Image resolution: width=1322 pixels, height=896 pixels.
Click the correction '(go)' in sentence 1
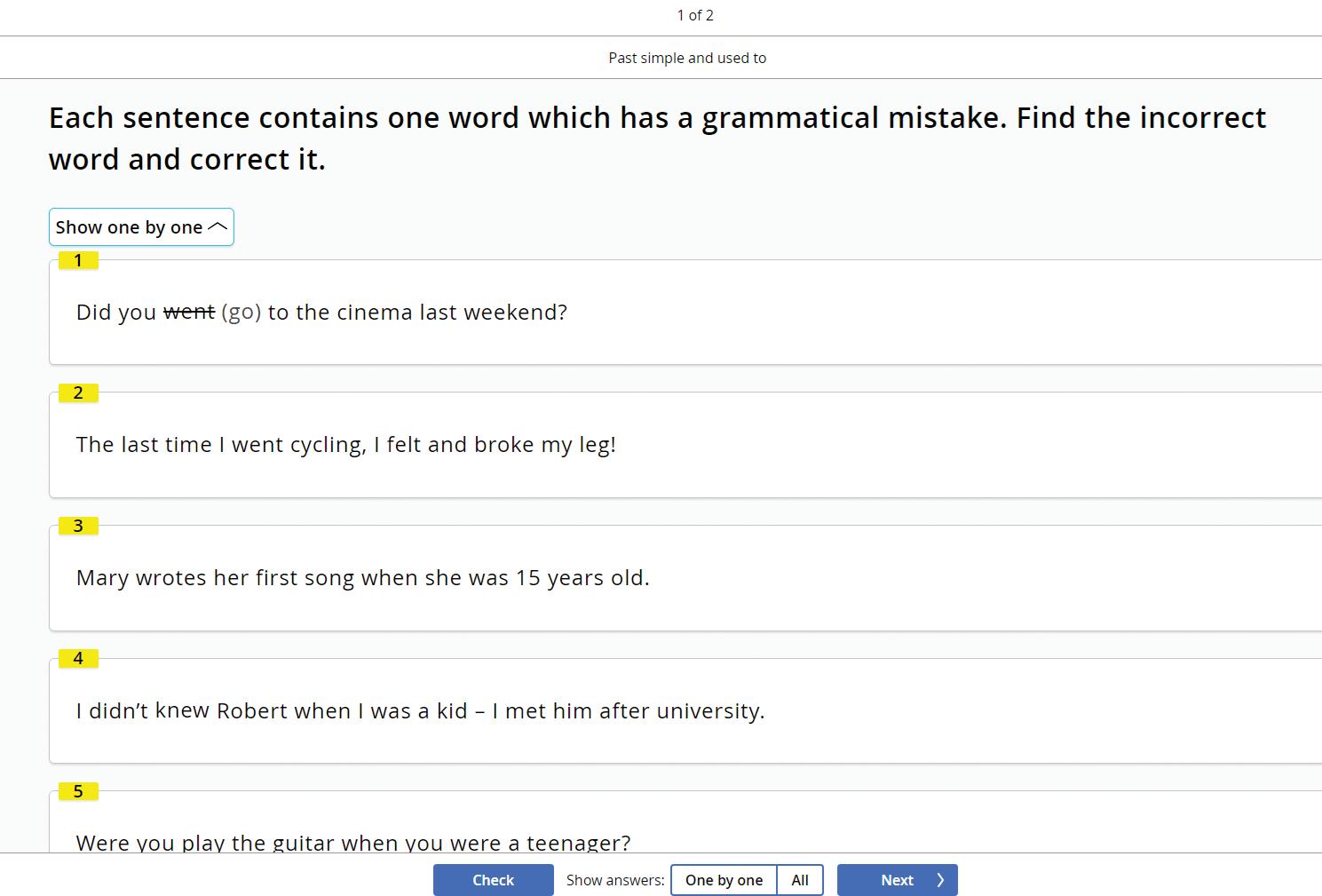241,313
